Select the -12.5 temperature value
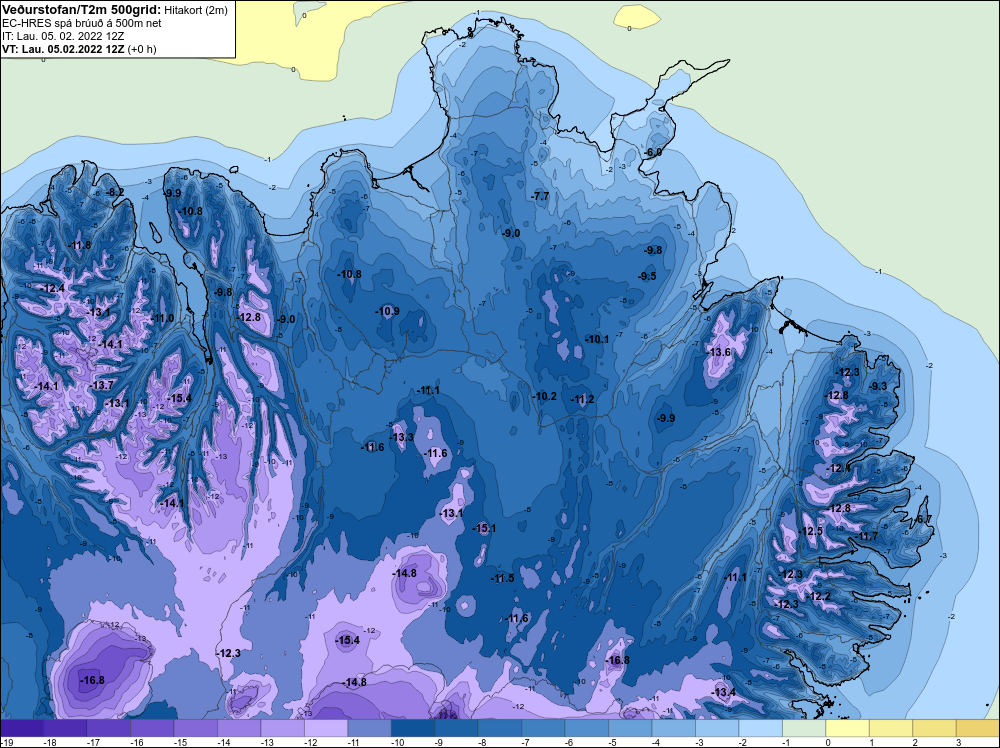 tap(811, 531)
